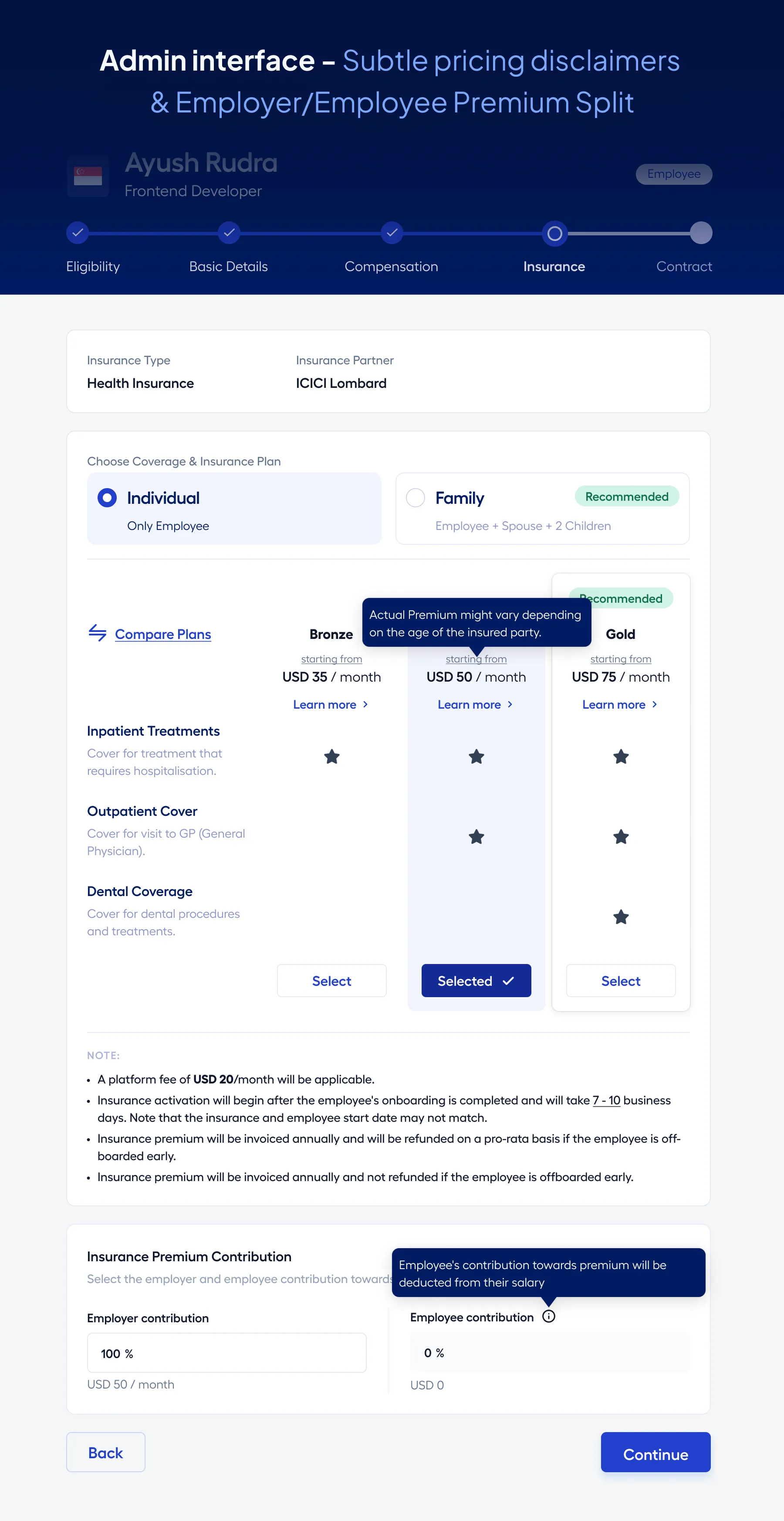Click the Ayush Rudra name heading
This screenshot has width=784, height=1521.
(x=201, y=163)
